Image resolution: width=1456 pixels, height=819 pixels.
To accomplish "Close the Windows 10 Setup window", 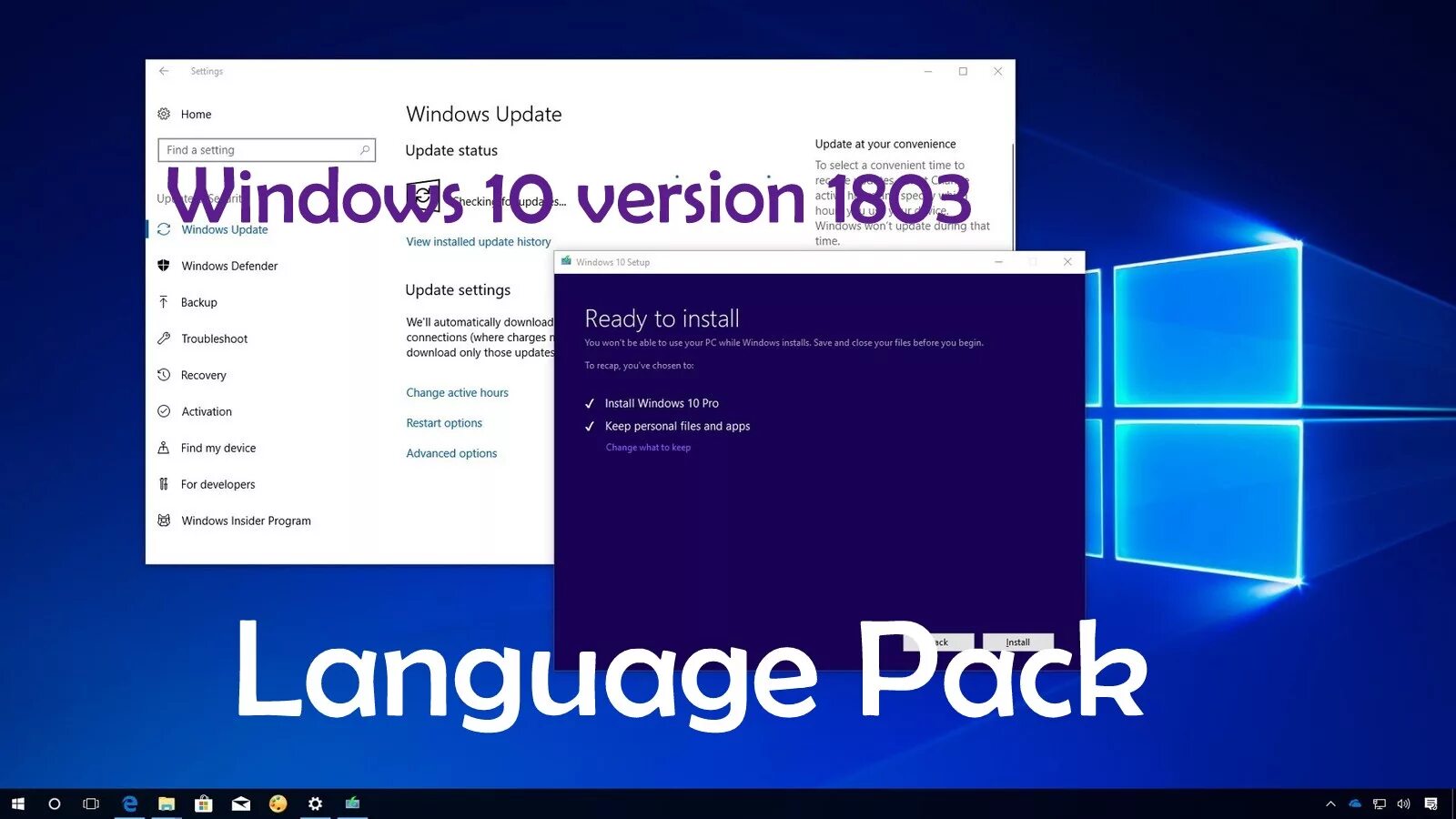I will pyautogui.click(x=1067, y=262).
